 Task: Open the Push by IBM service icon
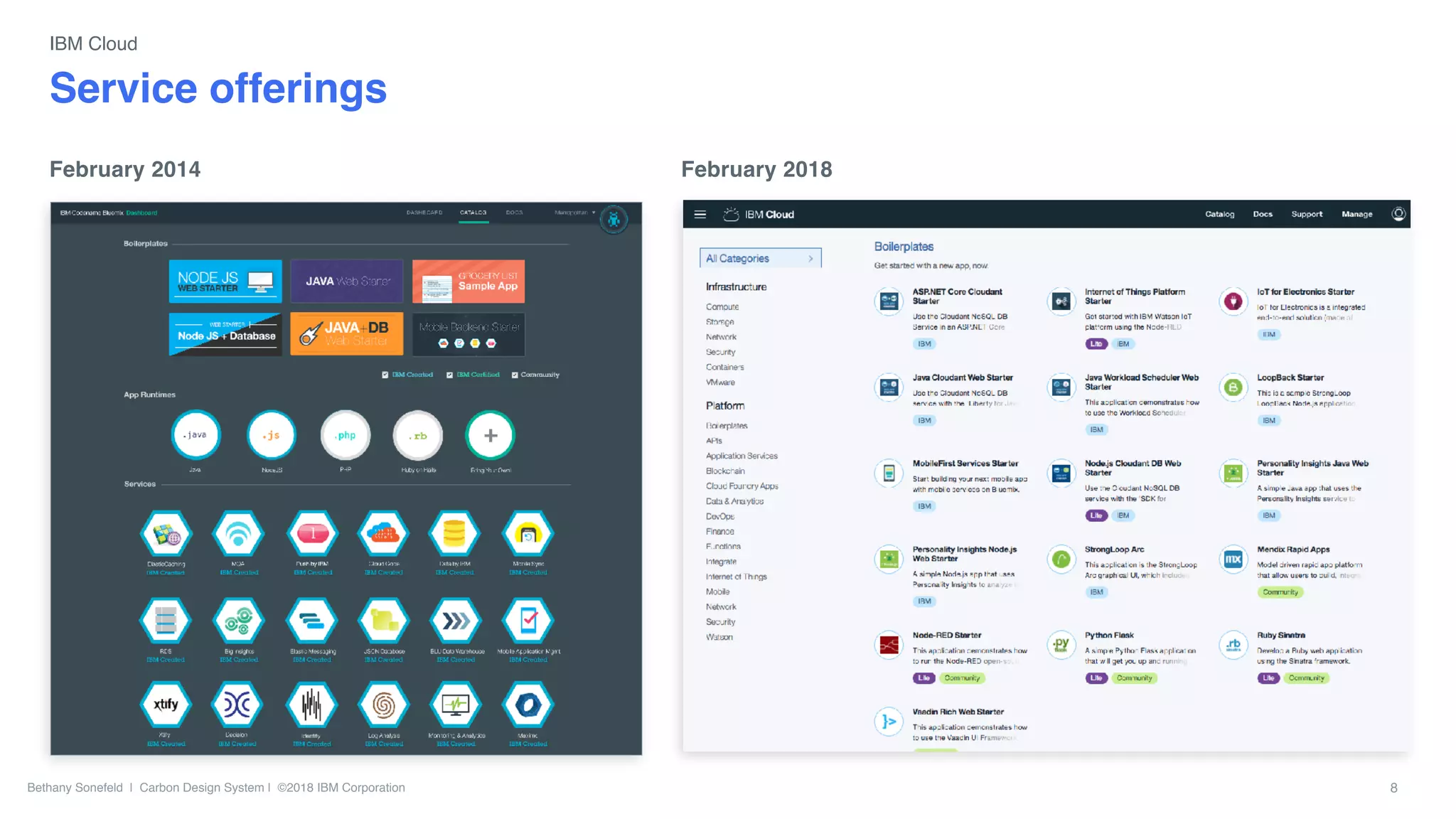[x=312, y=534]
